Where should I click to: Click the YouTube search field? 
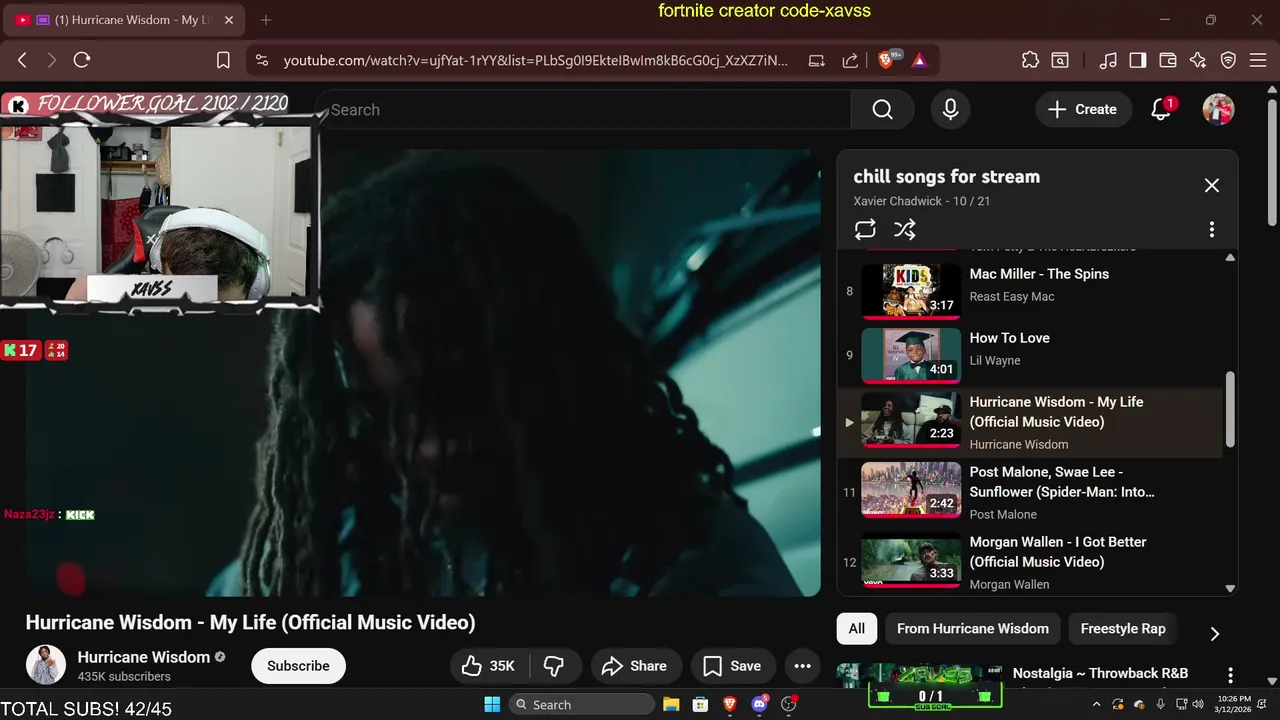pyautogui.click(x=583, y=110)
